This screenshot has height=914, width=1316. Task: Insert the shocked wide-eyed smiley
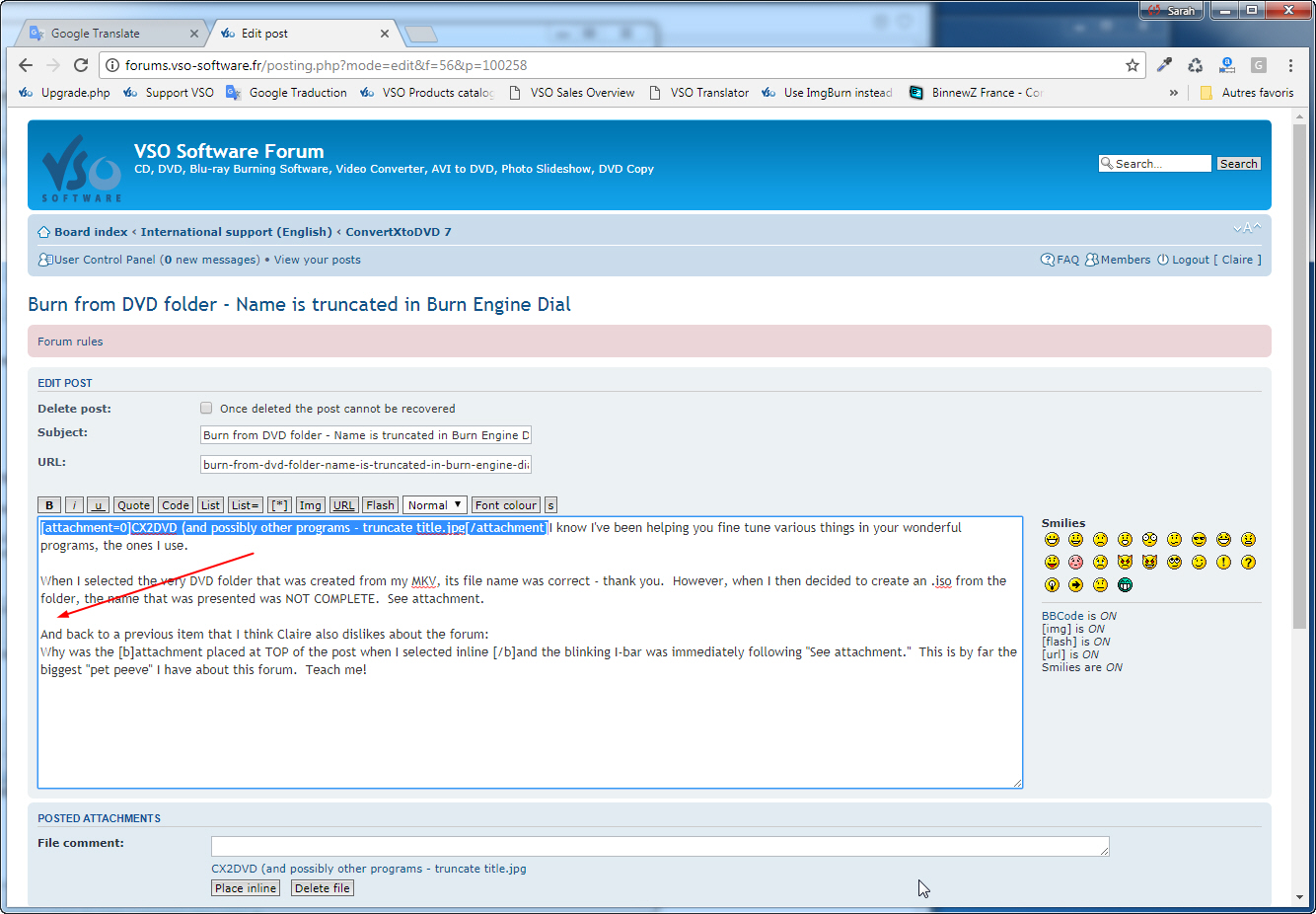(x=1149, y=540)
